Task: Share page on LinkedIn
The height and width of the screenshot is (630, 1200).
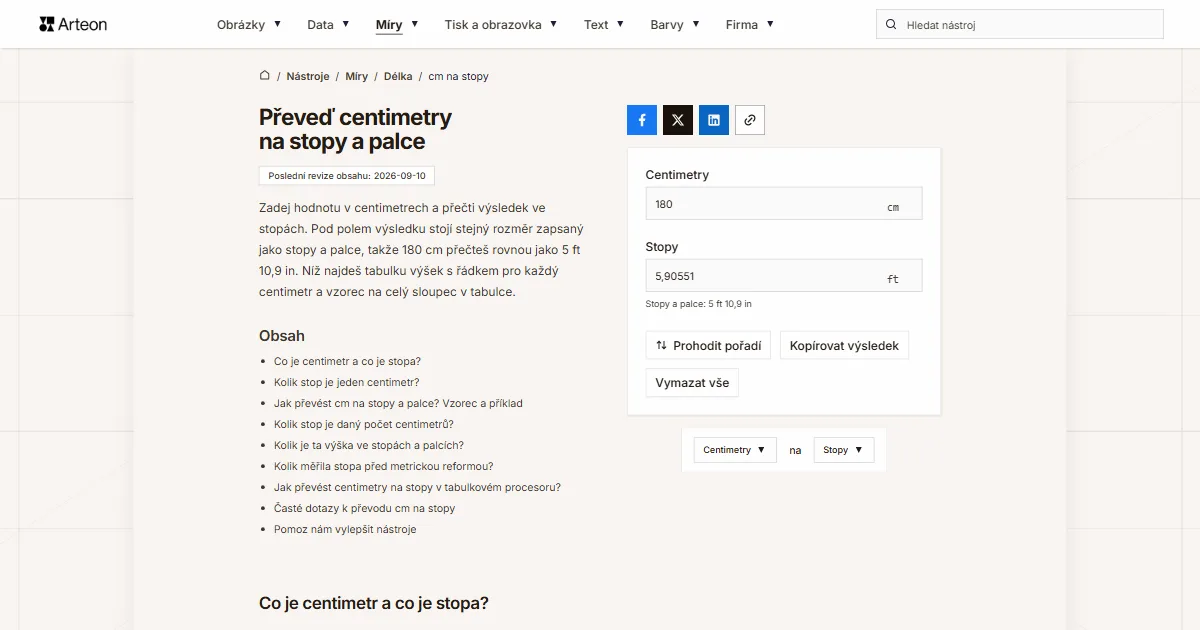Action: coord(714,120)
